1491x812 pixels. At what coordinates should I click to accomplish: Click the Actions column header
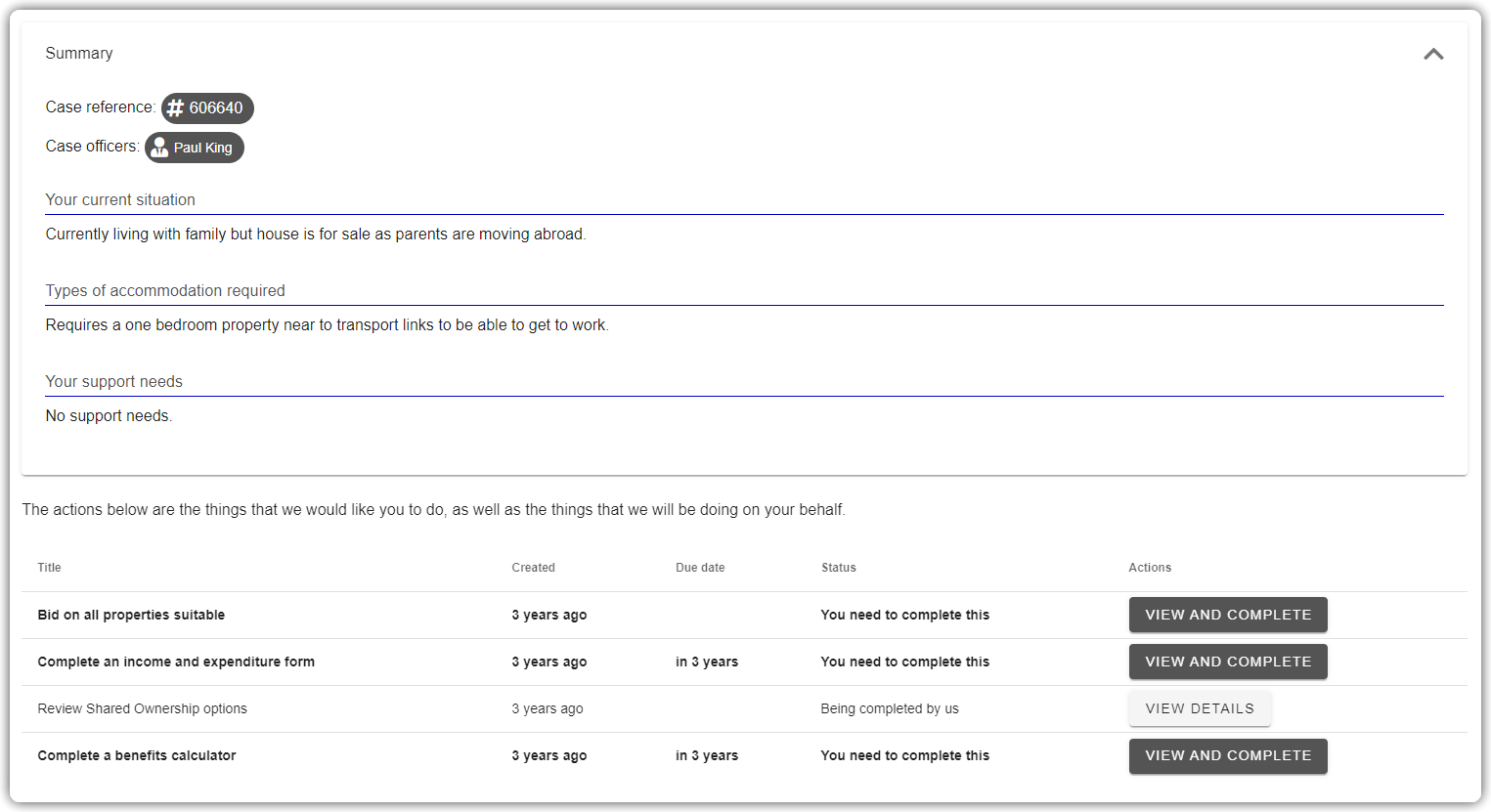click(x=1150, y=568)
